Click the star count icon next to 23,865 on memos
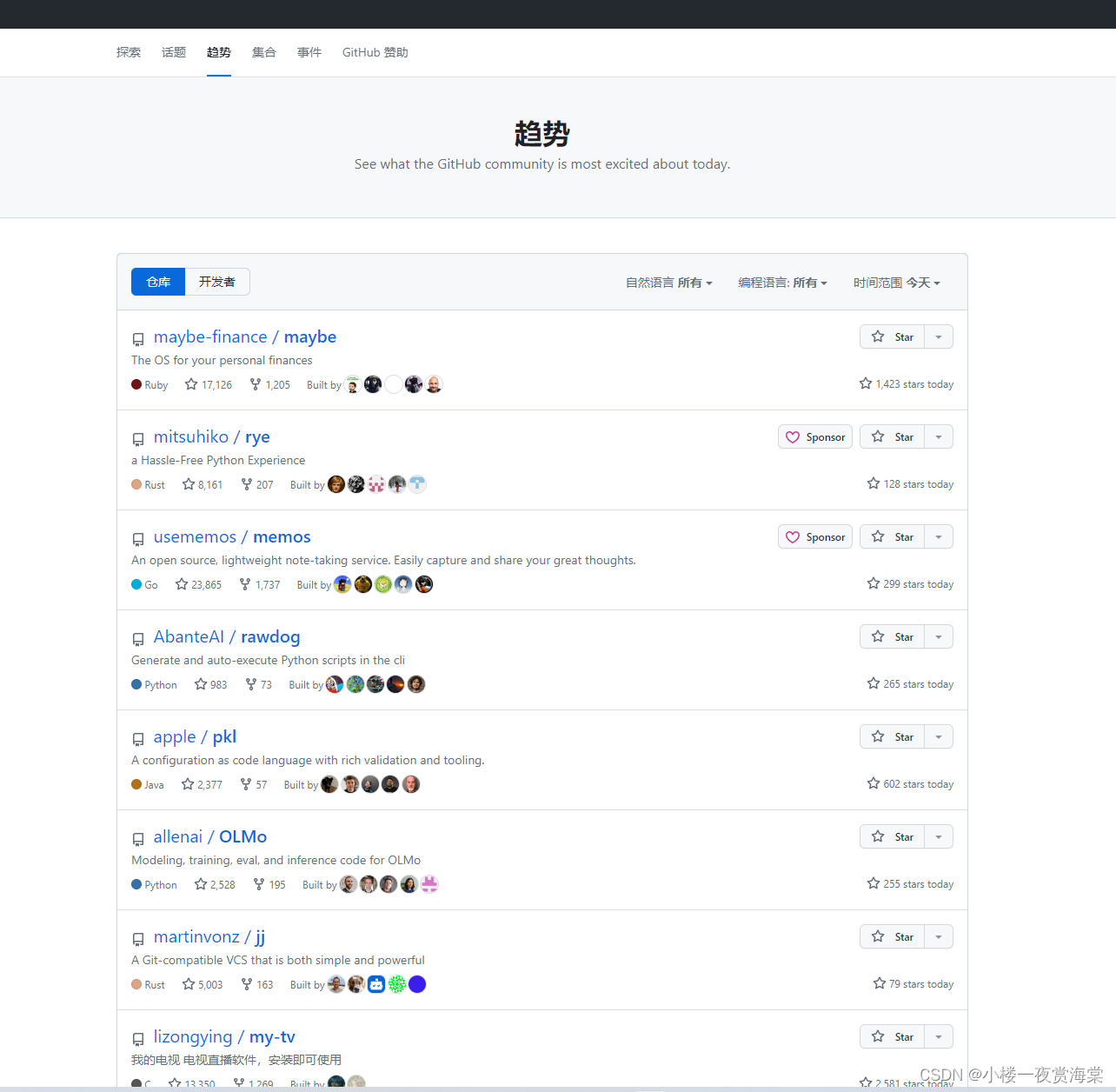1116x1092 pixels. tap(180, 584)
